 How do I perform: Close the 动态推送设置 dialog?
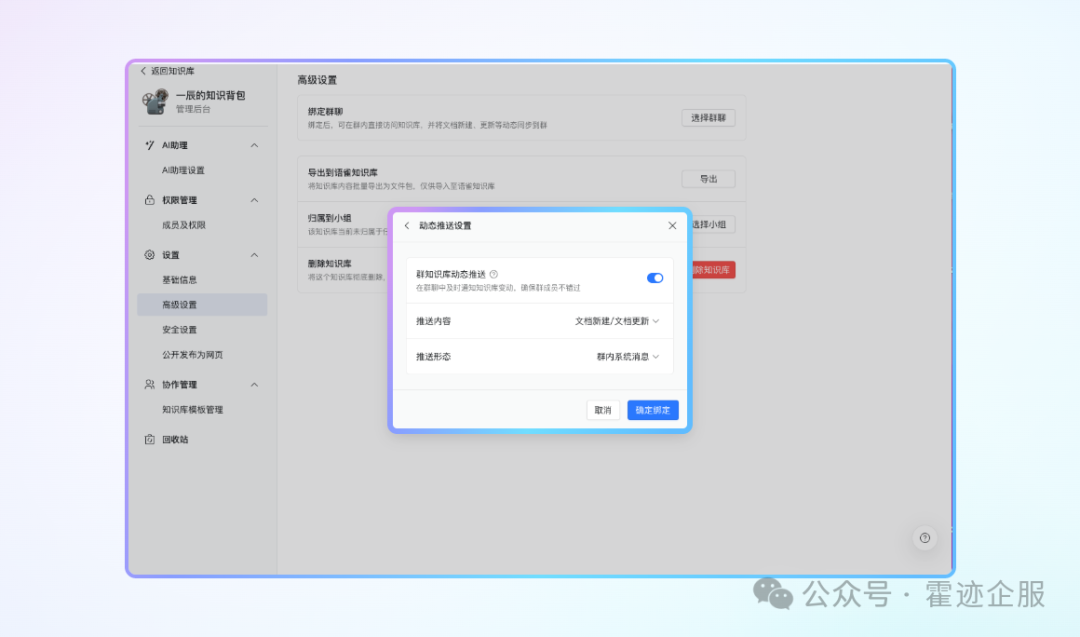click(672, 226)
